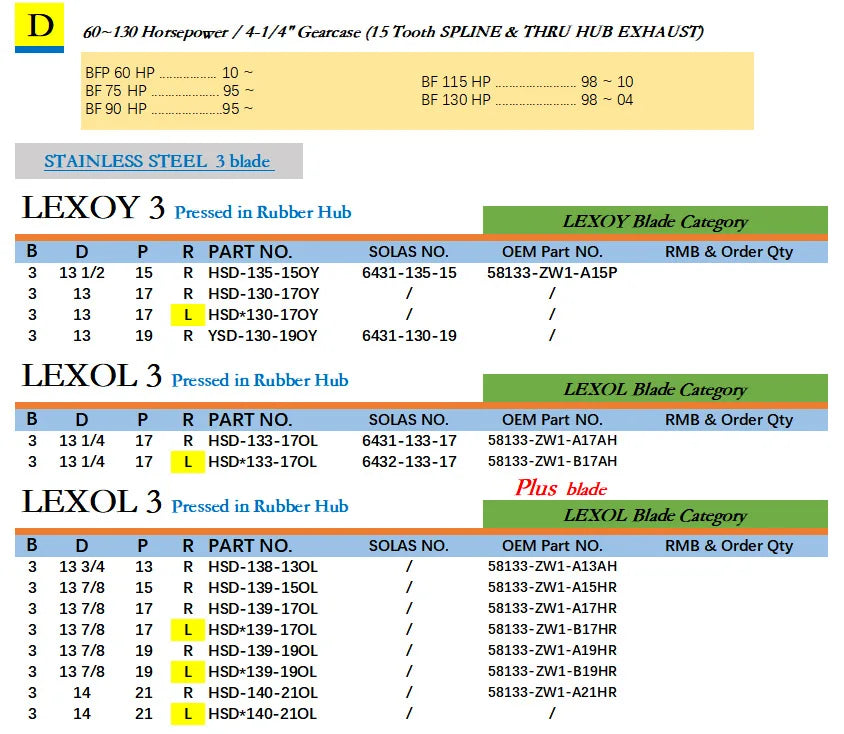Select part number HSD*140-21OL
The height and width of the screenshot is (734, 844).
(263, 714)
